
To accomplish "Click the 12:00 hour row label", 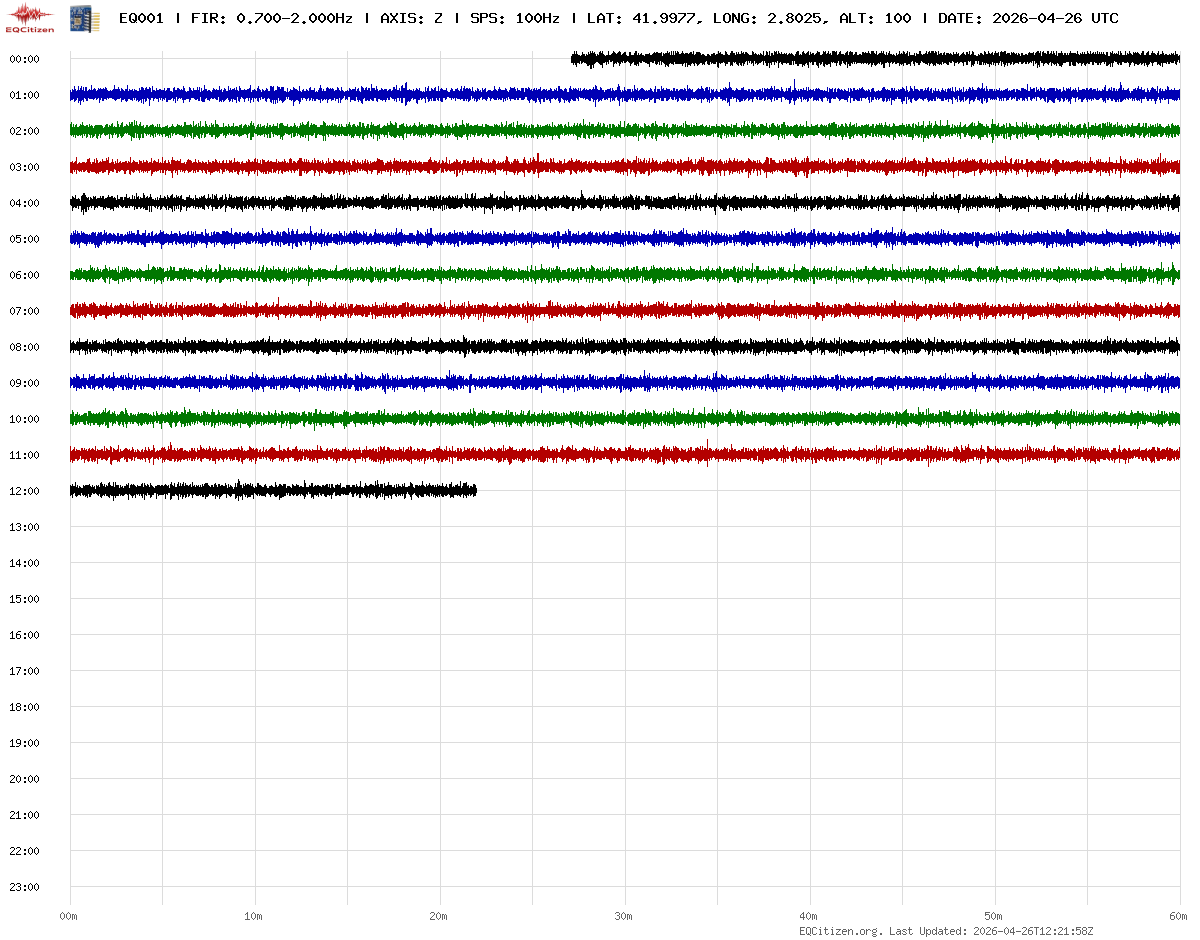I will point(24,491).
